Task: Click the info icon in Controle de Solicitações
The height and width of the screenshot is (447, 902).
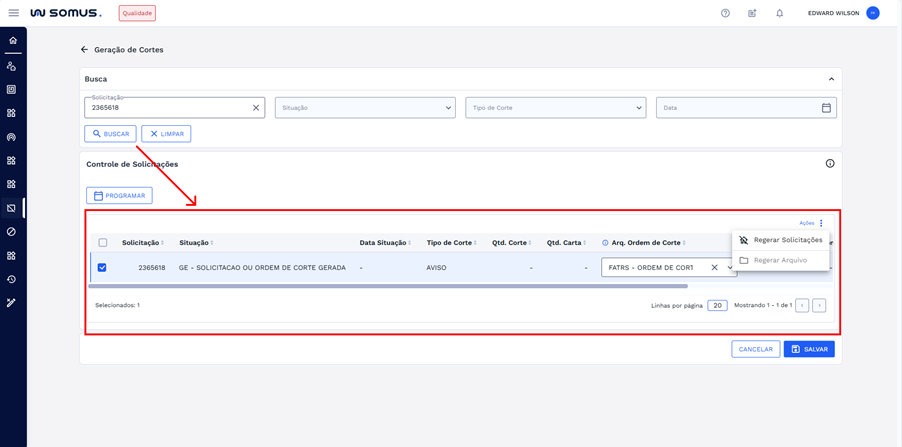Action: [x=830, y=163]
